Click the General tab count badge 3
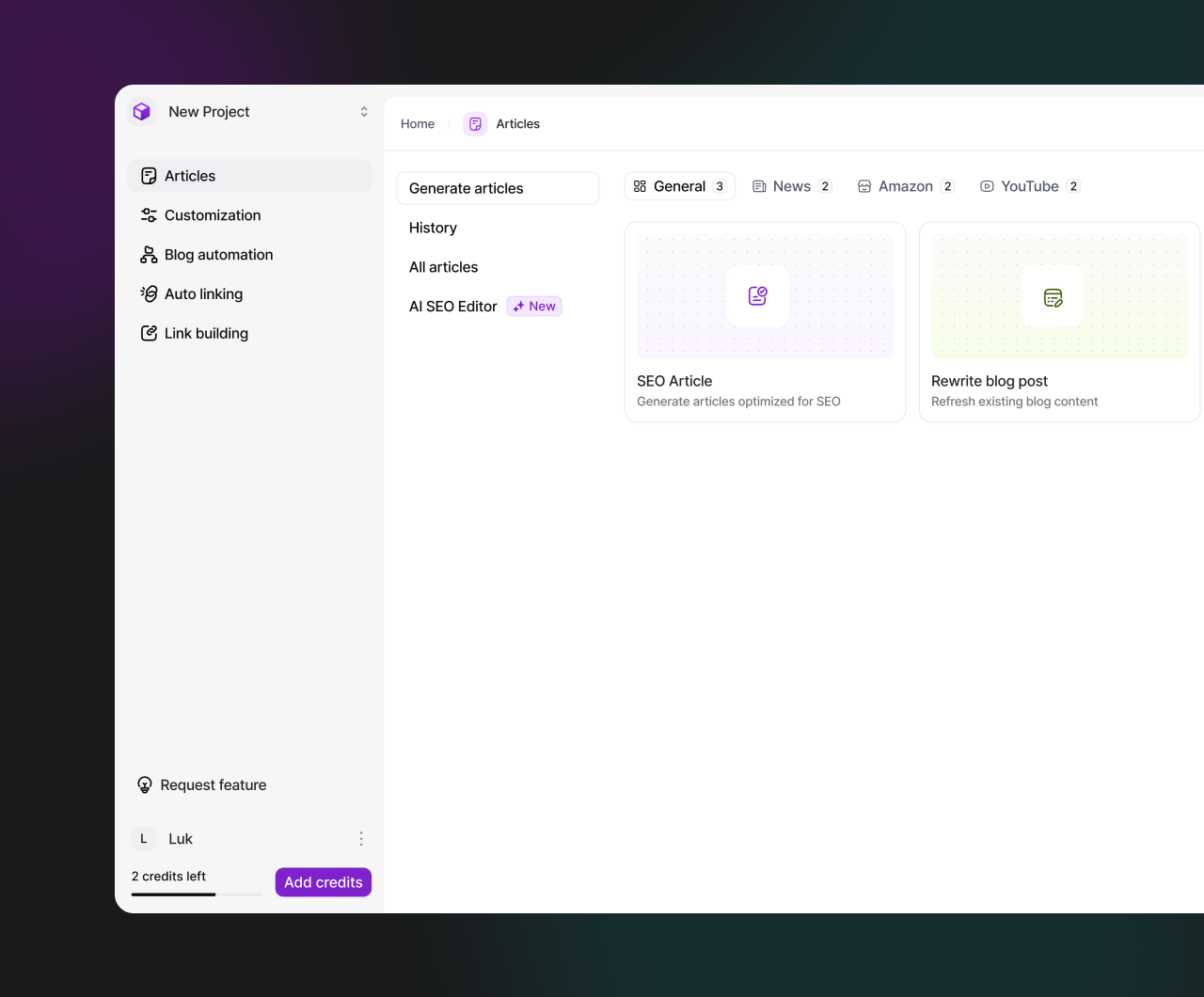Image resolution: width=1204 pixels, height=997 pixels. click(720, 186)
